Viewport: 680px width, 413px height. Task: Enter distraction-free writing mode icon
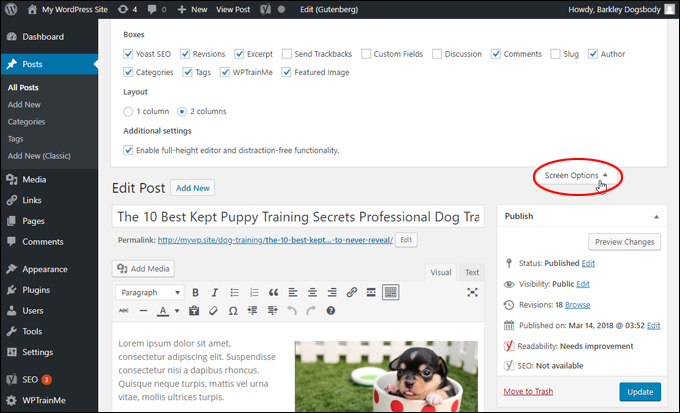[x=472, y=292]
